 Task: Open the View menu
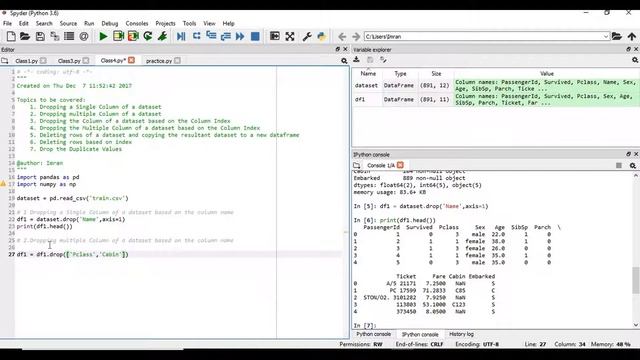pyautogui.click(x=209, y=23)
